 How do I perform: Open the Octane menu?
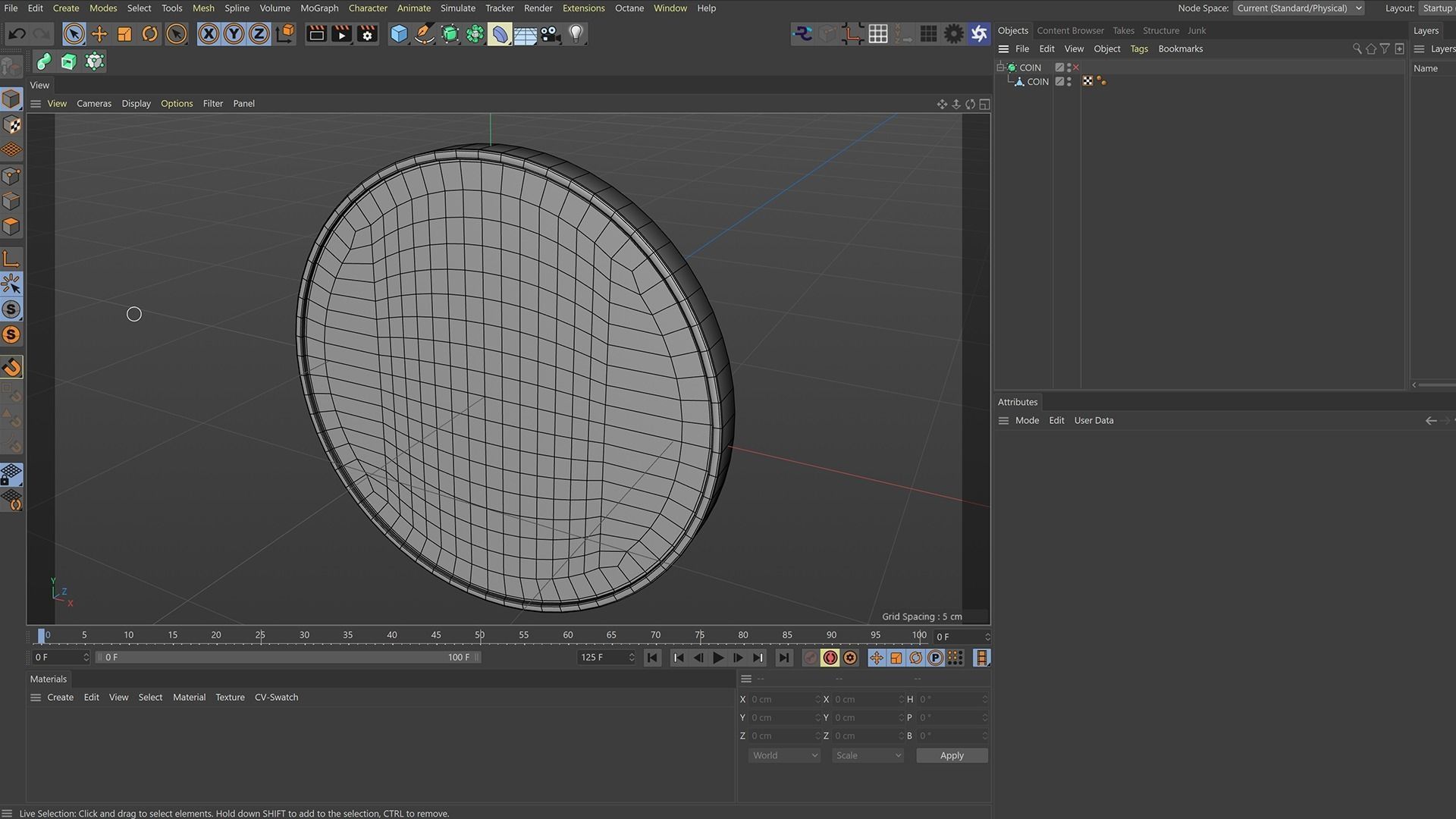point(629,8)
